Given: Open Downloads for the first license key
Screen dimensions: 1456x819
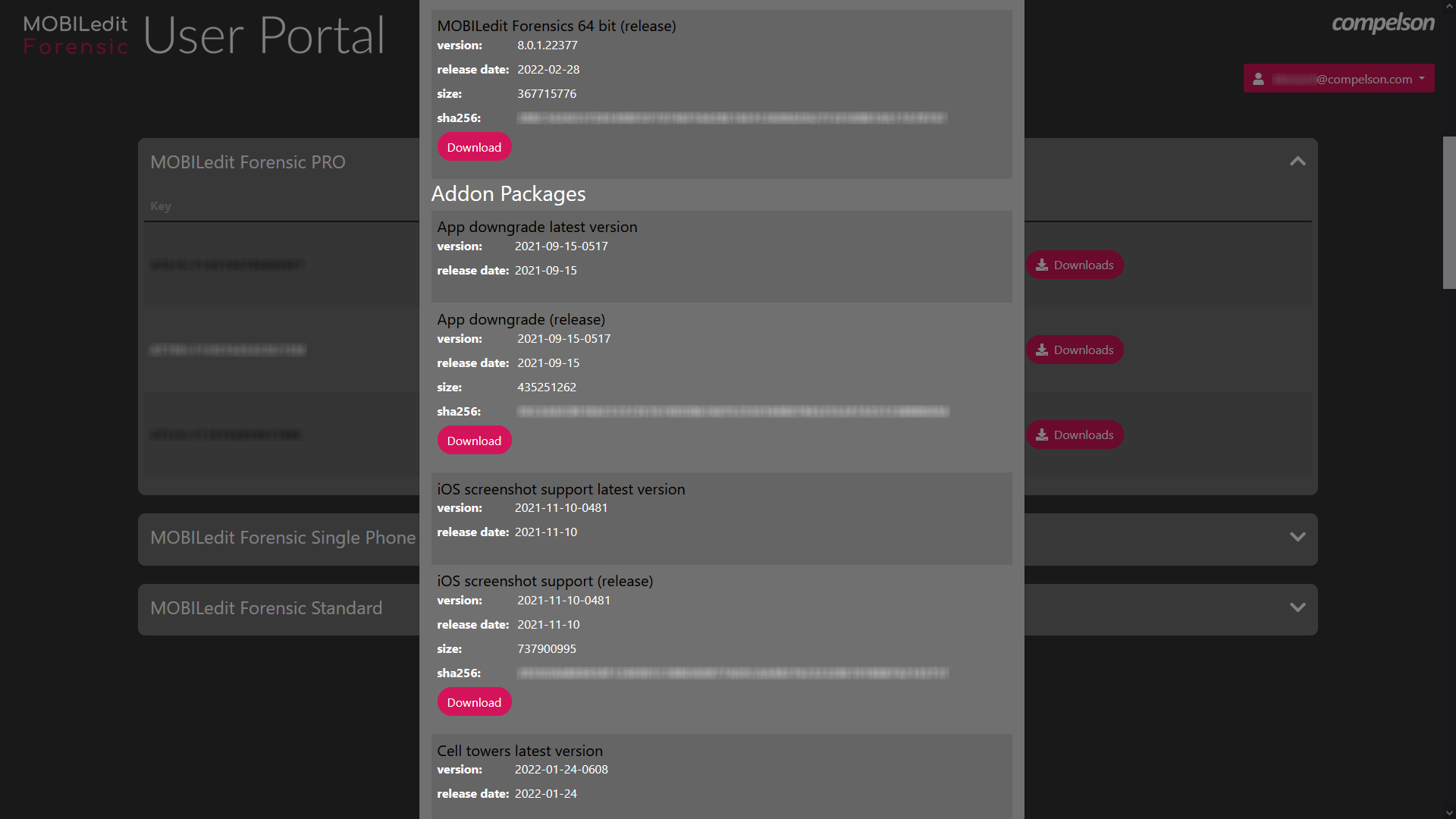Looking at the screenshot, I should pos(1075,265).
